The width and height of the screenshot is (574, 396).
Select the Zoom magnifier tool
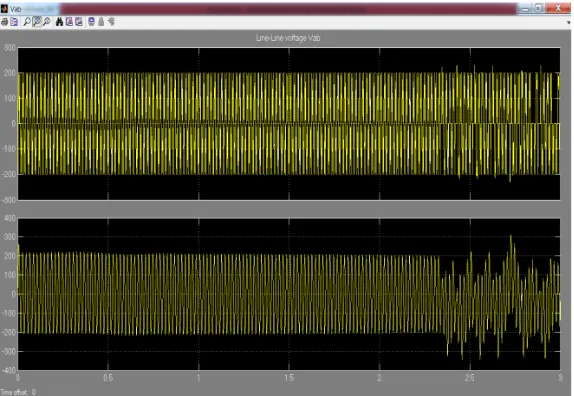point(27,22)
